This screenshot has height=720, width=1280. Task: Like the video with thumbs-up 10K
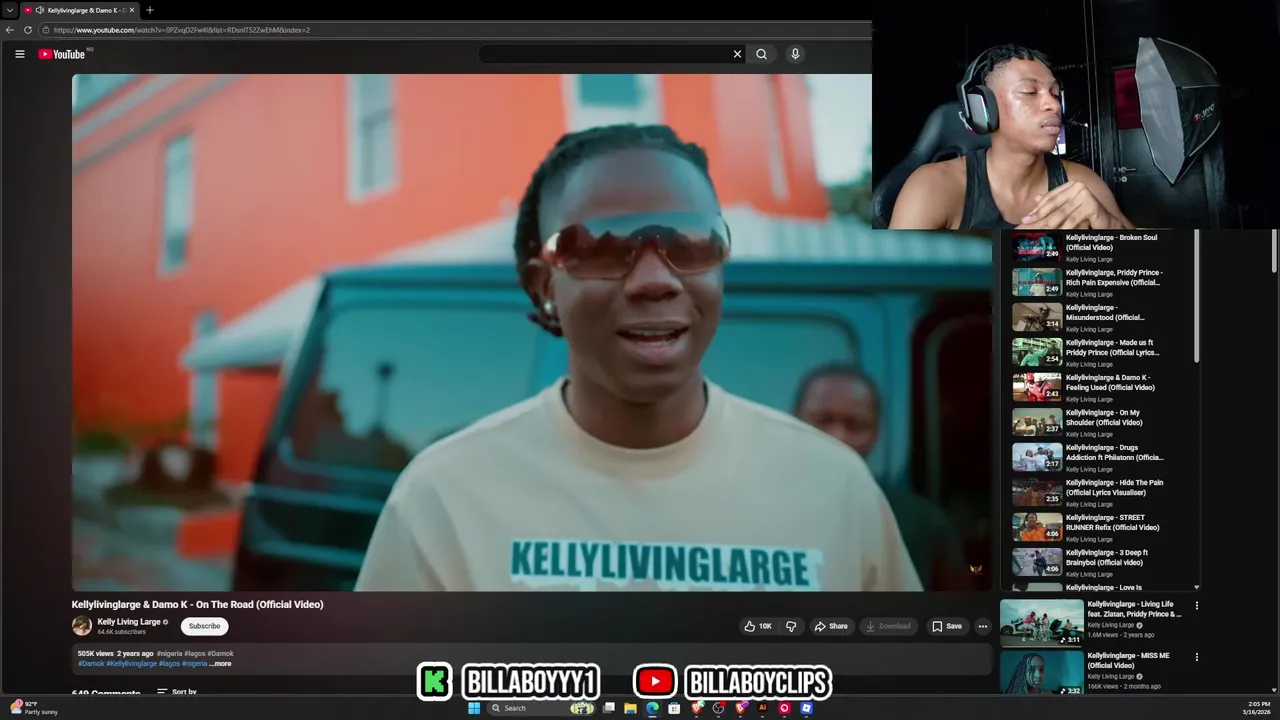(758, 626)
